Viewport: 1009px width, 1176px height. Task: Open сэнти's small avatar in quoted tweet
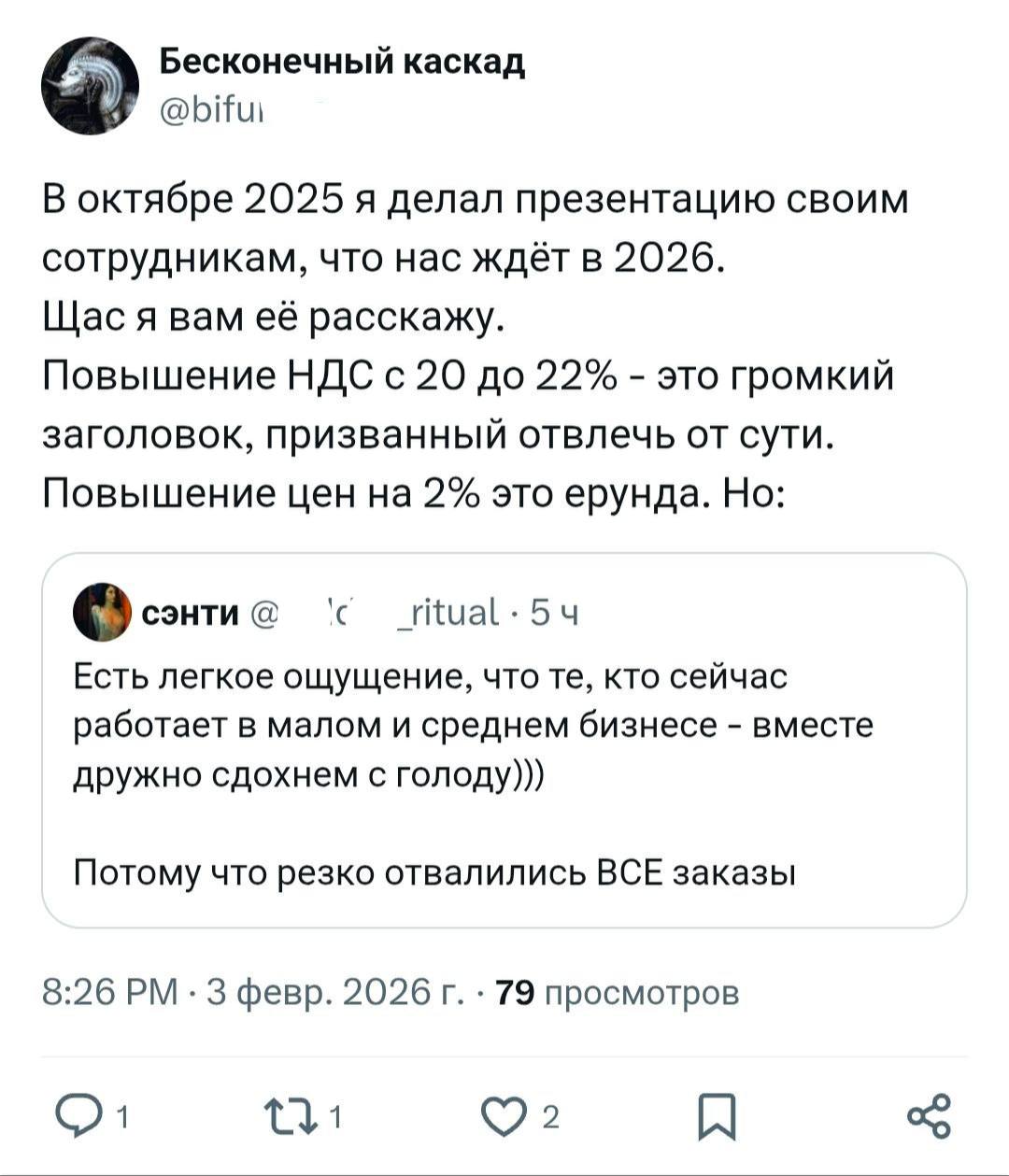coord(102,613)
